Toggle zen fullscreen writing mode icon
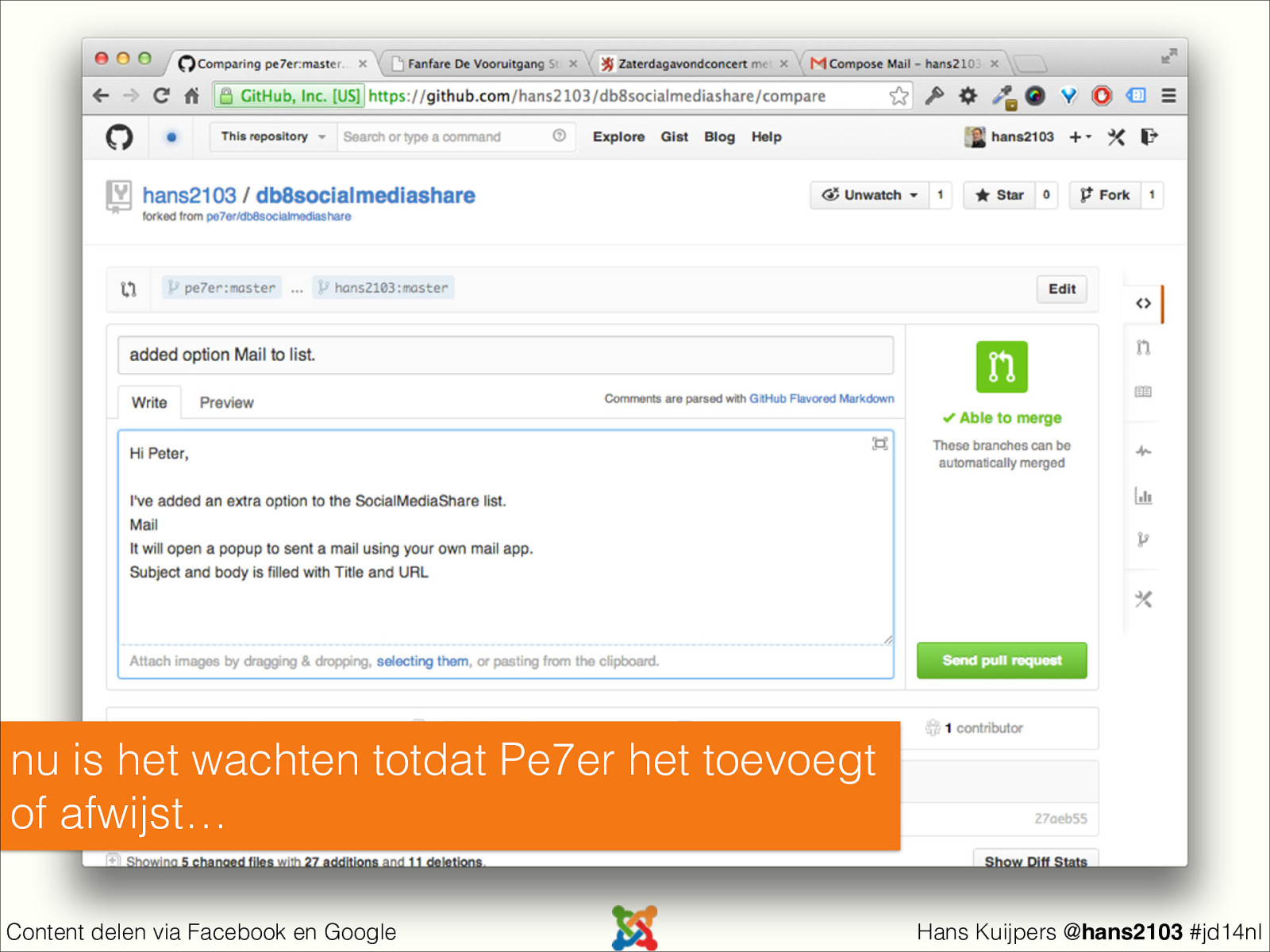 click(879, 443)
